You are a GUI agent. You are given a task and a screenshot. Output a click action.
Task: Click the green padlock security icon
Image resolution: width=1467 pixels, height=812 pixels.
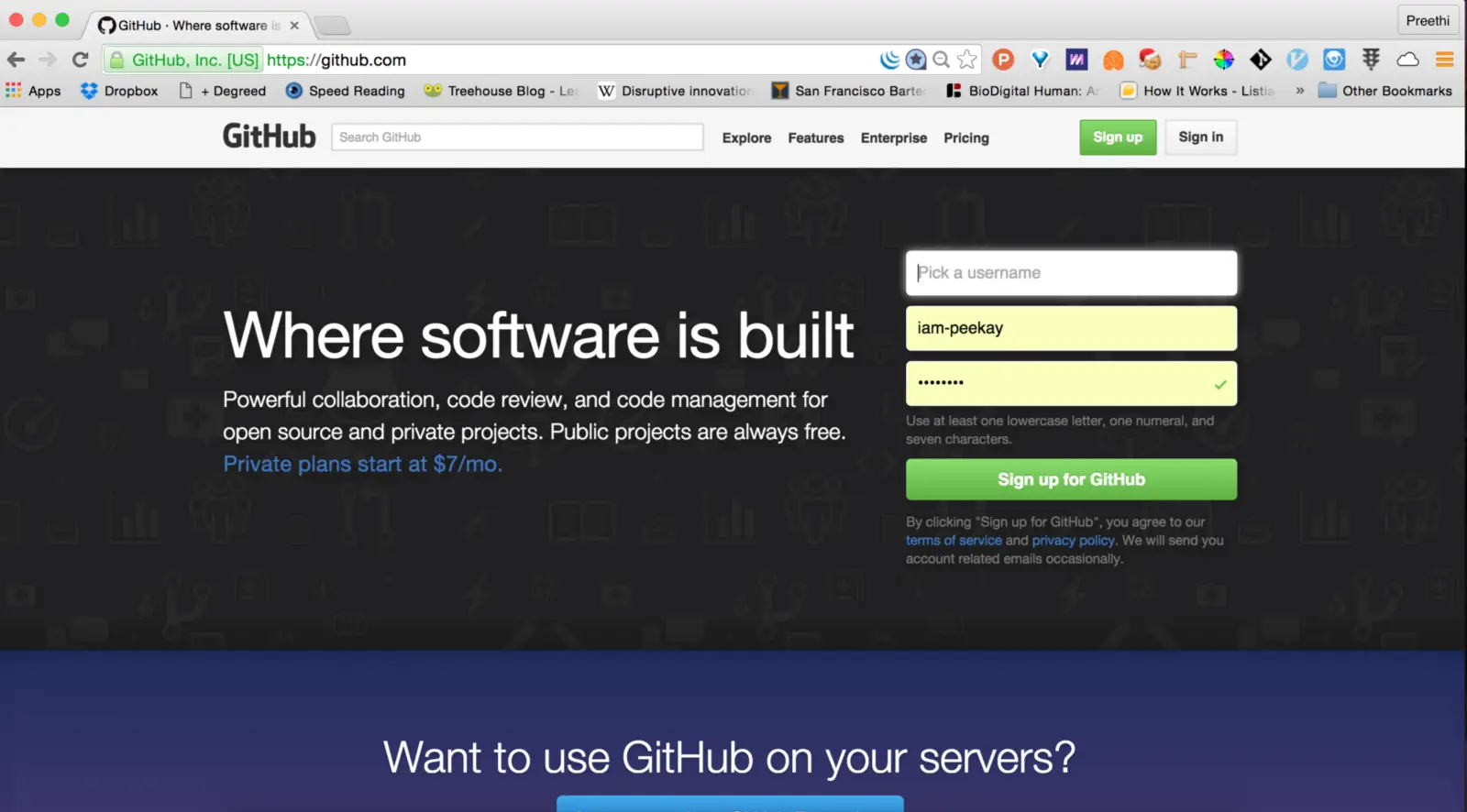click(116, 60)
